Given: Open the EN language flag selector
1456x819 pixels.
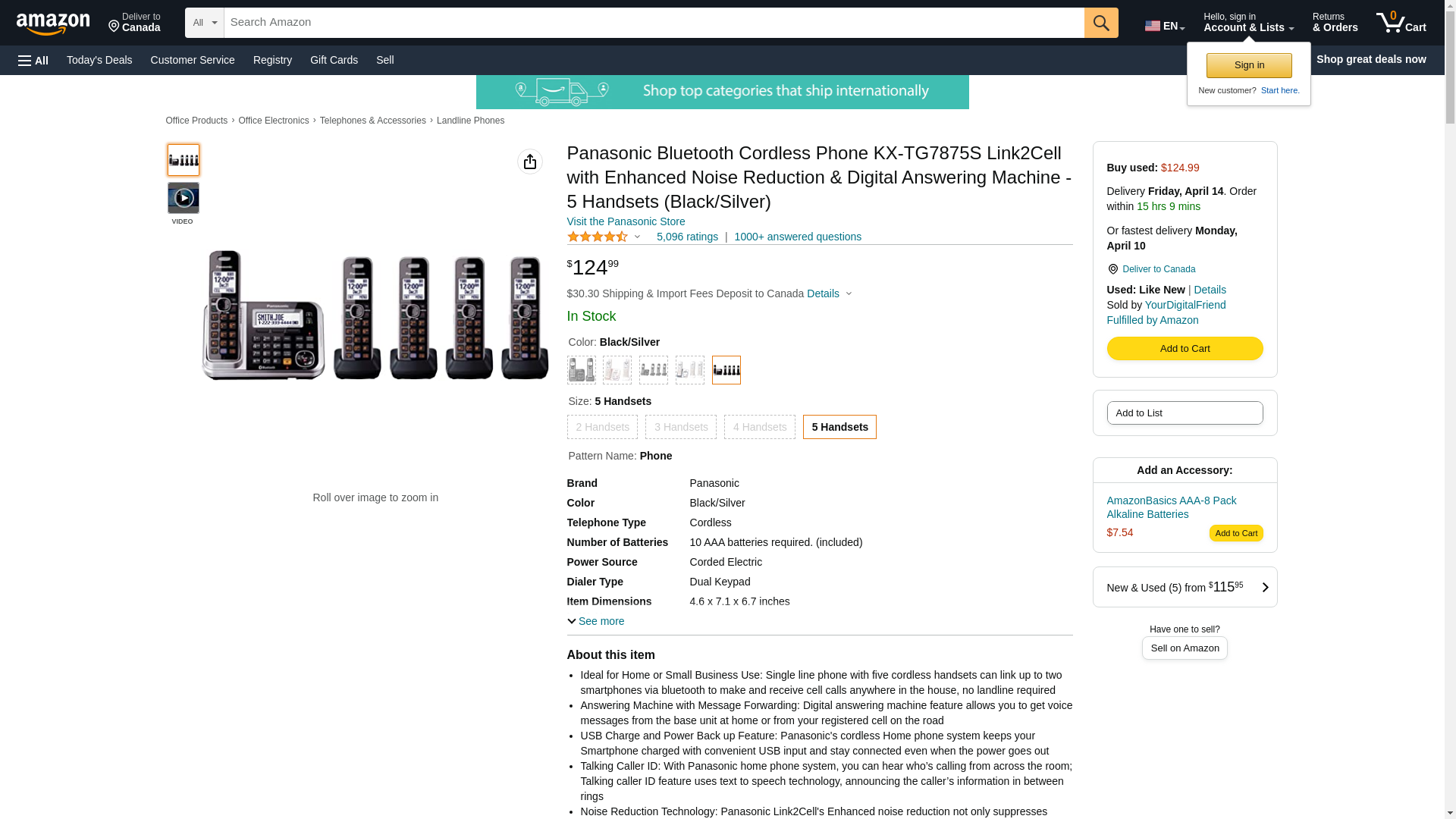Looking at the screenshot, I should tap(1164, 26).
